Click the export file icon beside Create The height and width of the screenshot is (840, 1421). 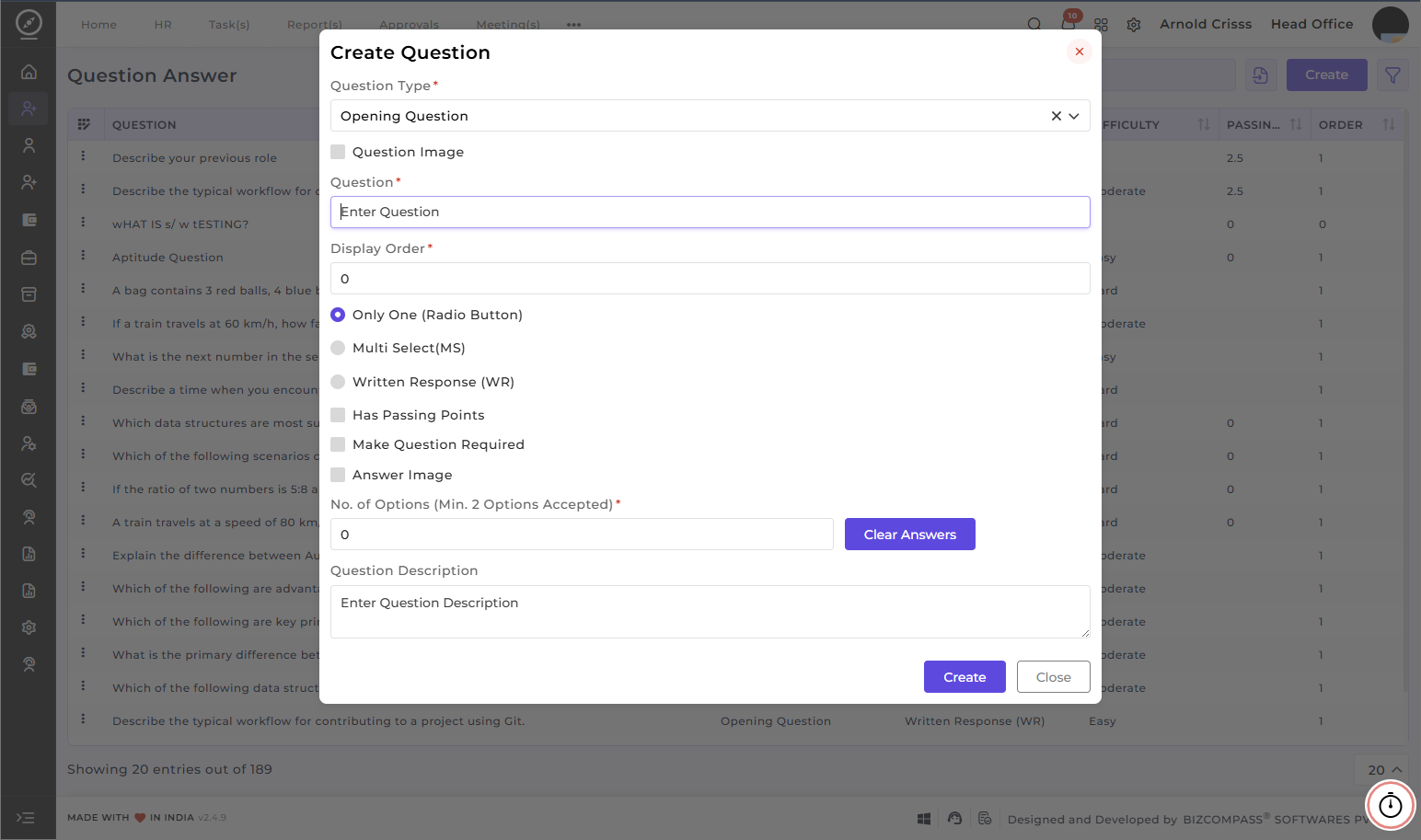[x=1261, y=75]
